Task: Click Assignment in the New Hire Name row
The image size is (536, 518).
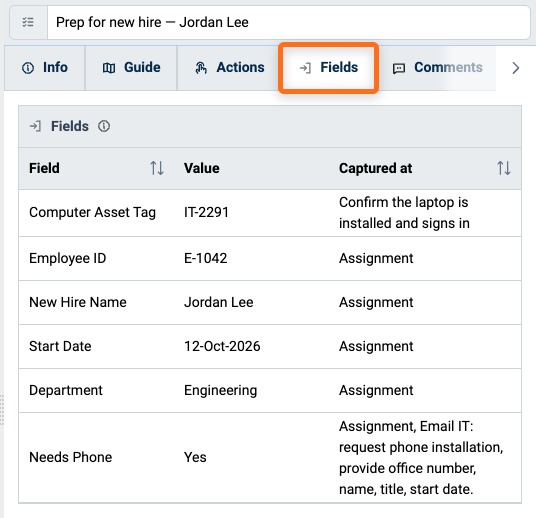Action: 376,302
